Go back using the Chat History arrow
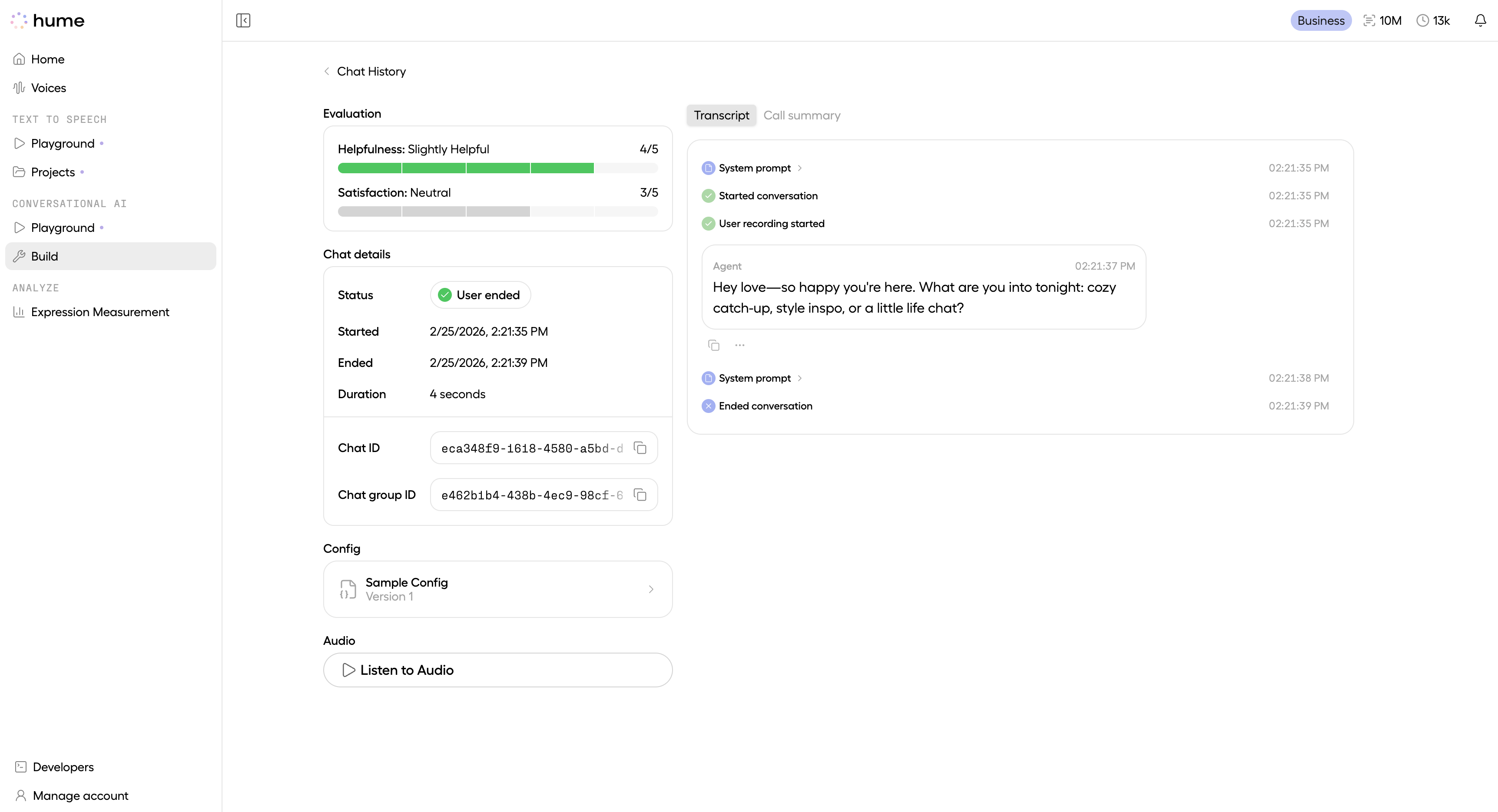Viewport: 1498px width, 812px height. tap(328, 71)
